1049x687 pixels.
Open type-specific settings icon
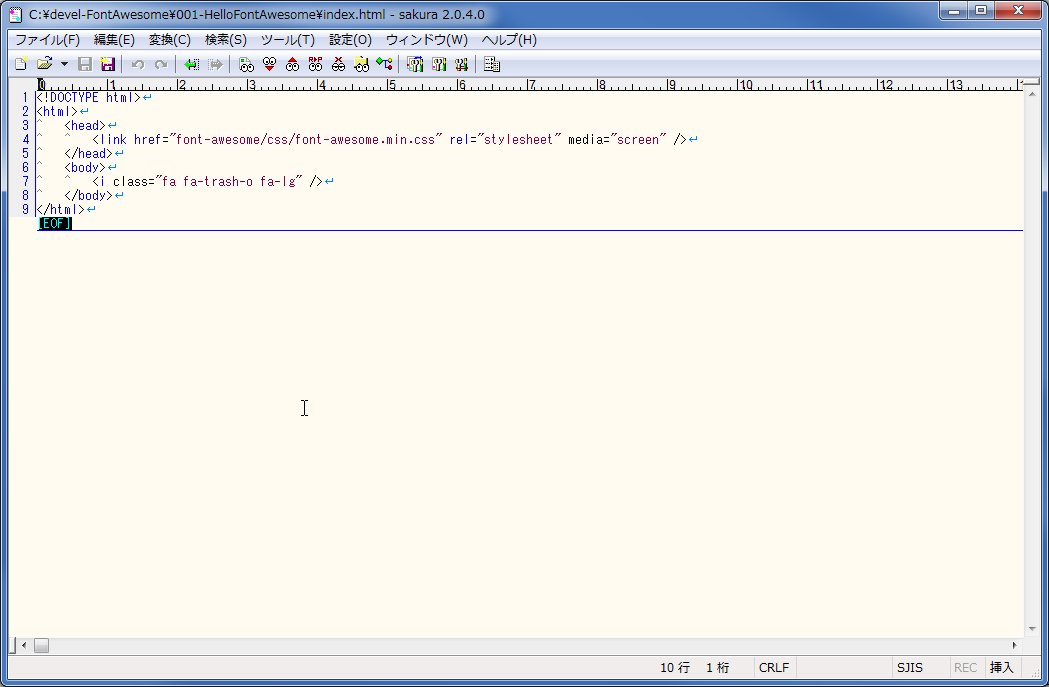click(439, 64)
